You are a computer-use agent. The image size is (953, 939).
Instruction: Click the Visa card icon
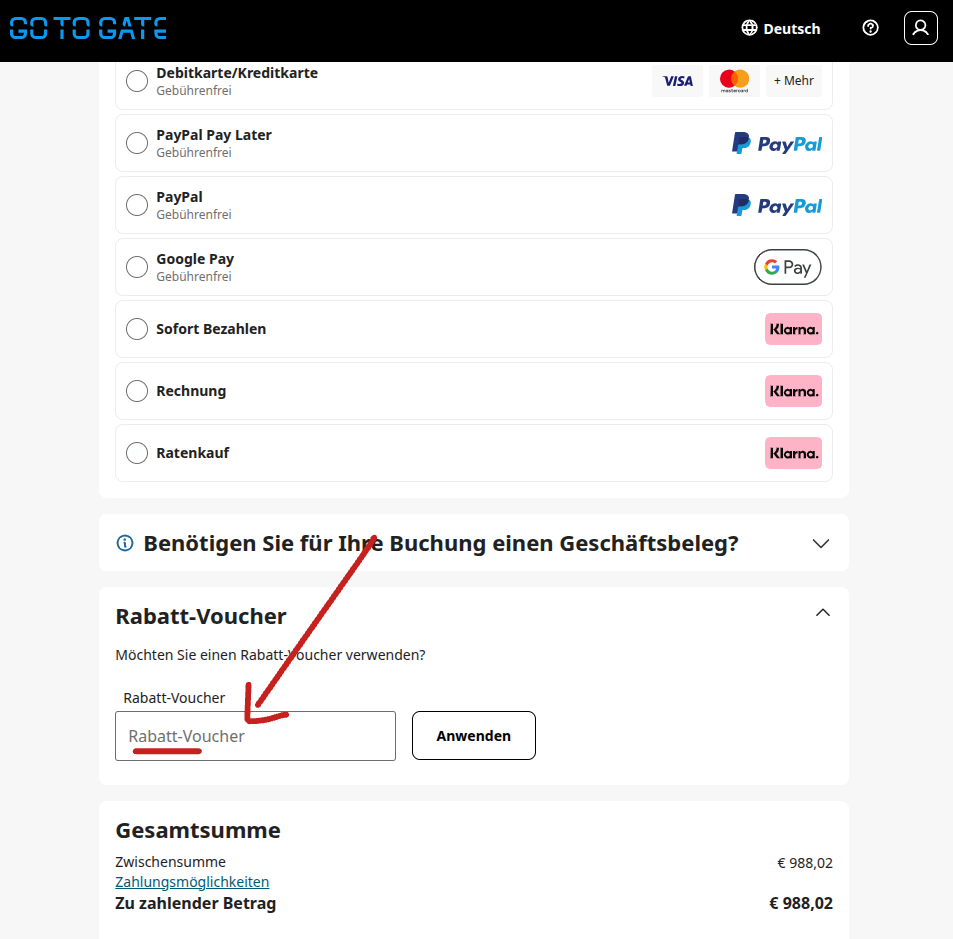click(x=677, y=81)
